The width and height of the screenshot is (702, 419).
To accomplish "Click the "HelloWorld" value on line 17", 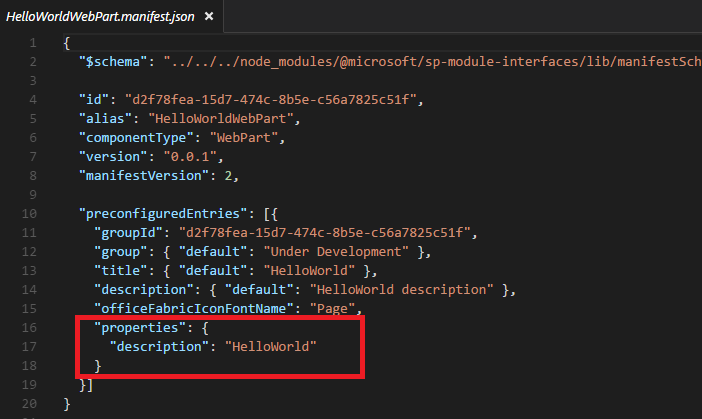I will 270,347.
